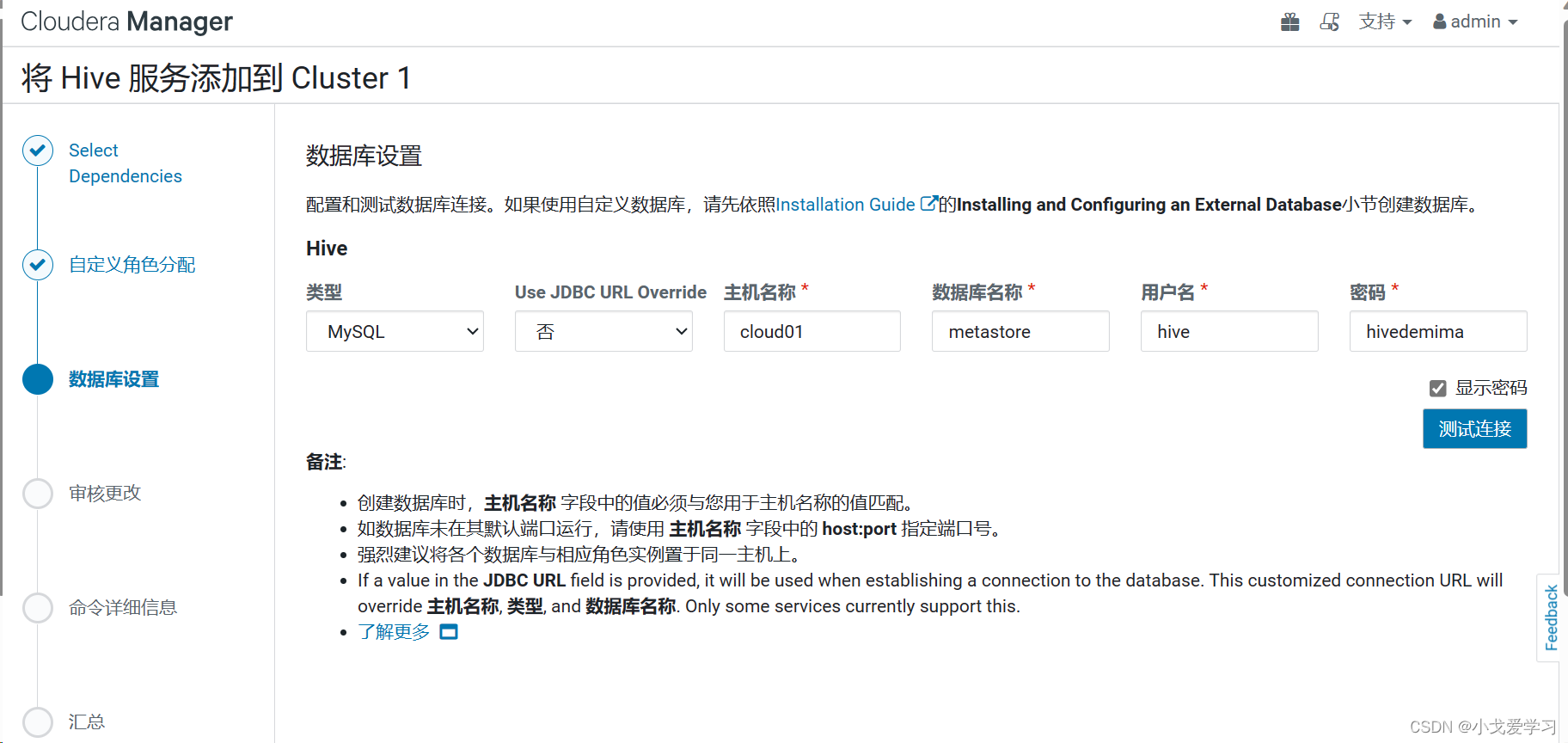Select the 命令详细信息 step label

tap(123, 608)
